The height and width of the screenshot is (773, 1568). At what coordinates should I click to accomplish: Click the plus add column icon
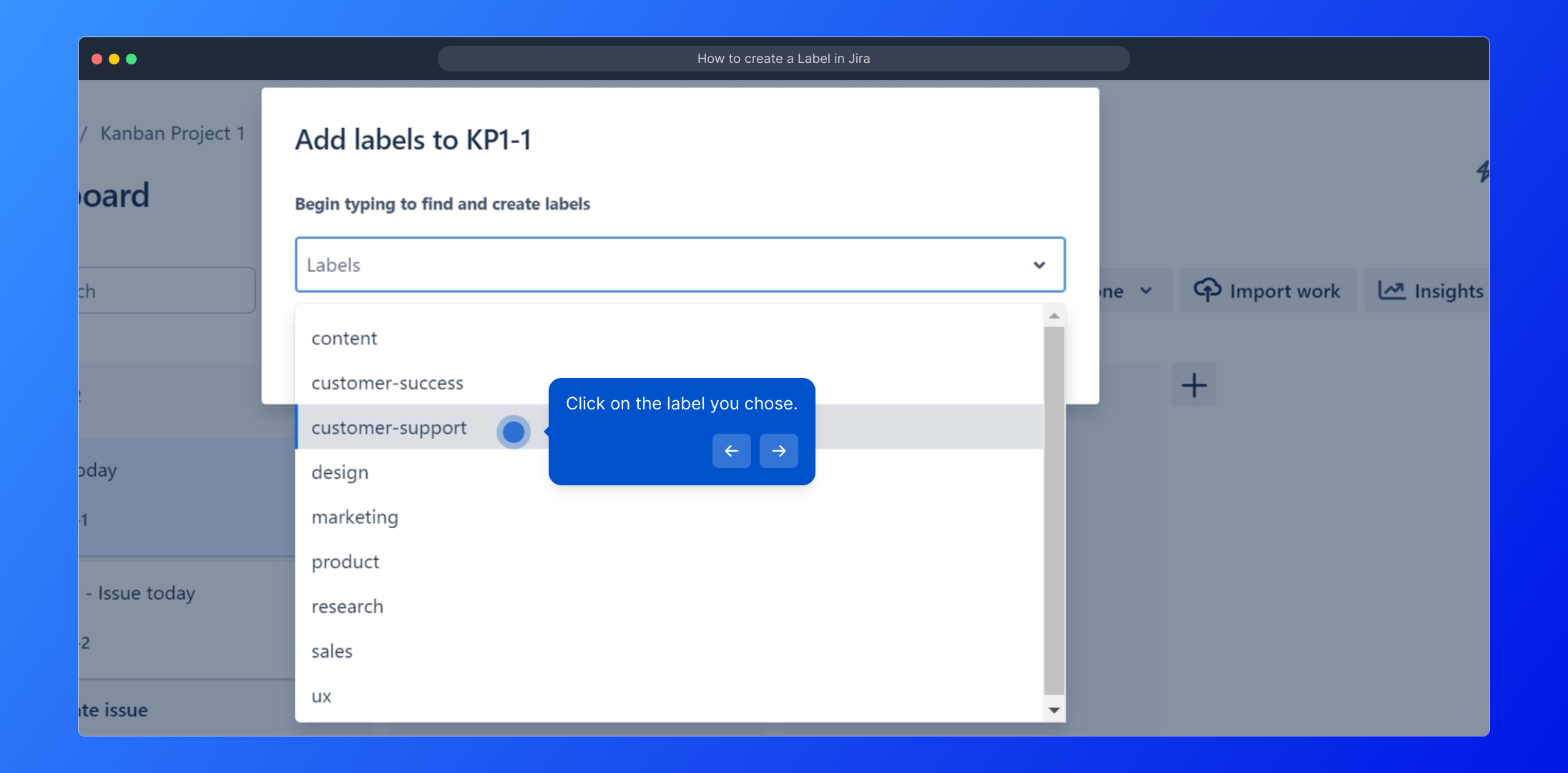1193,385
